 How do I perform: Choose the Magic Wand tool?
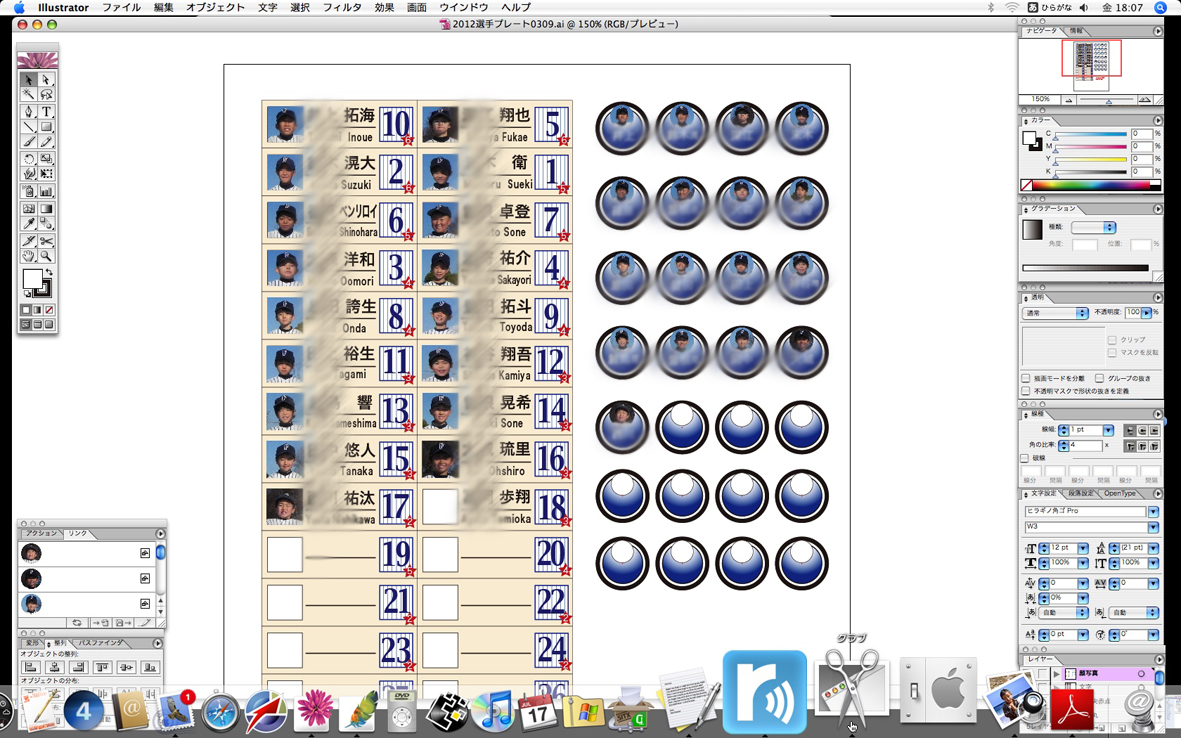tap(29, 94)
